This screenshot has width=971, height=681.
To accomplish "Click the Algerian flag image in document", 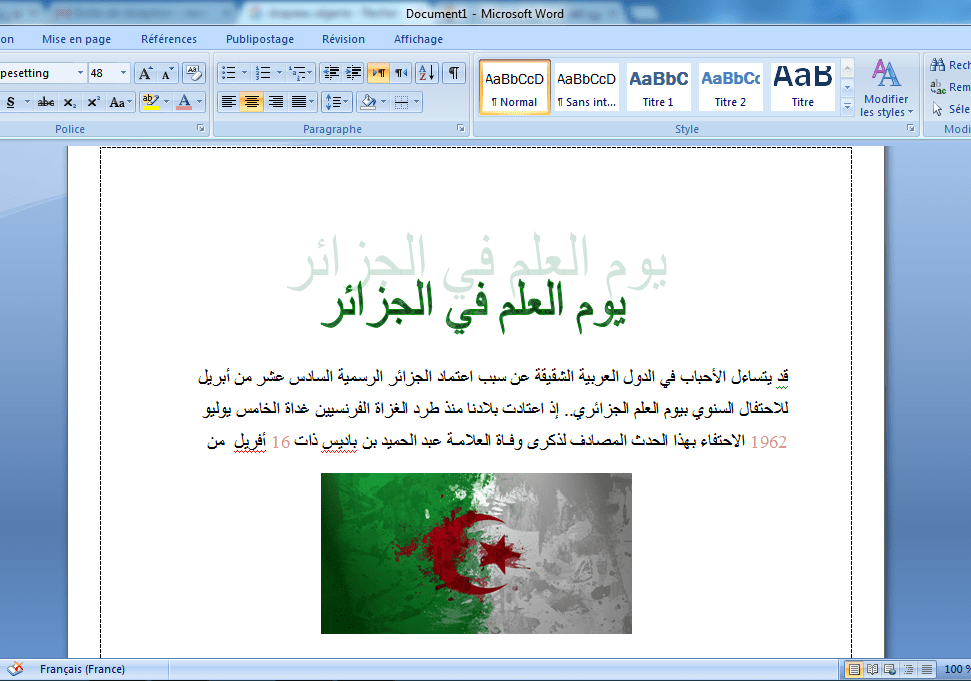I will point(476,553).
